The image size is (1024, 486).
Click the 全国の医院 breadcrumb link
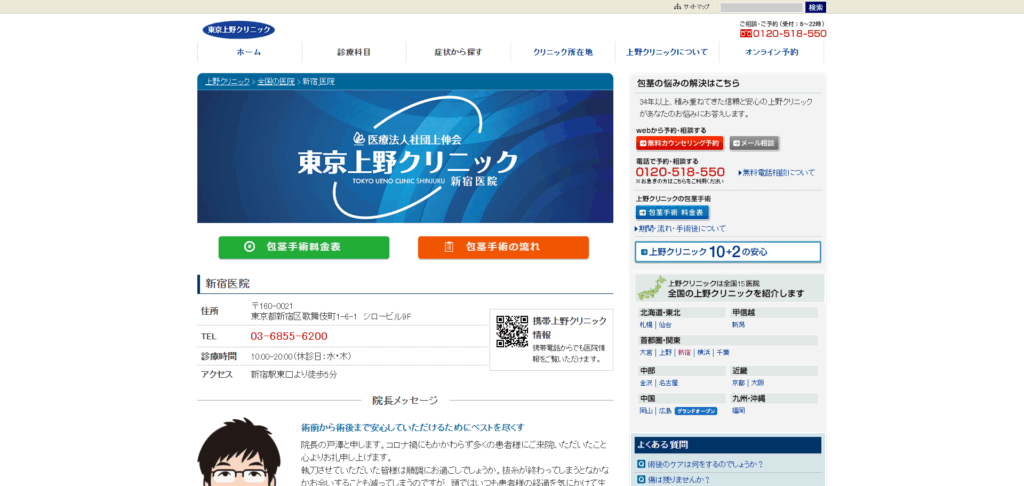click(x=276, y=82)
